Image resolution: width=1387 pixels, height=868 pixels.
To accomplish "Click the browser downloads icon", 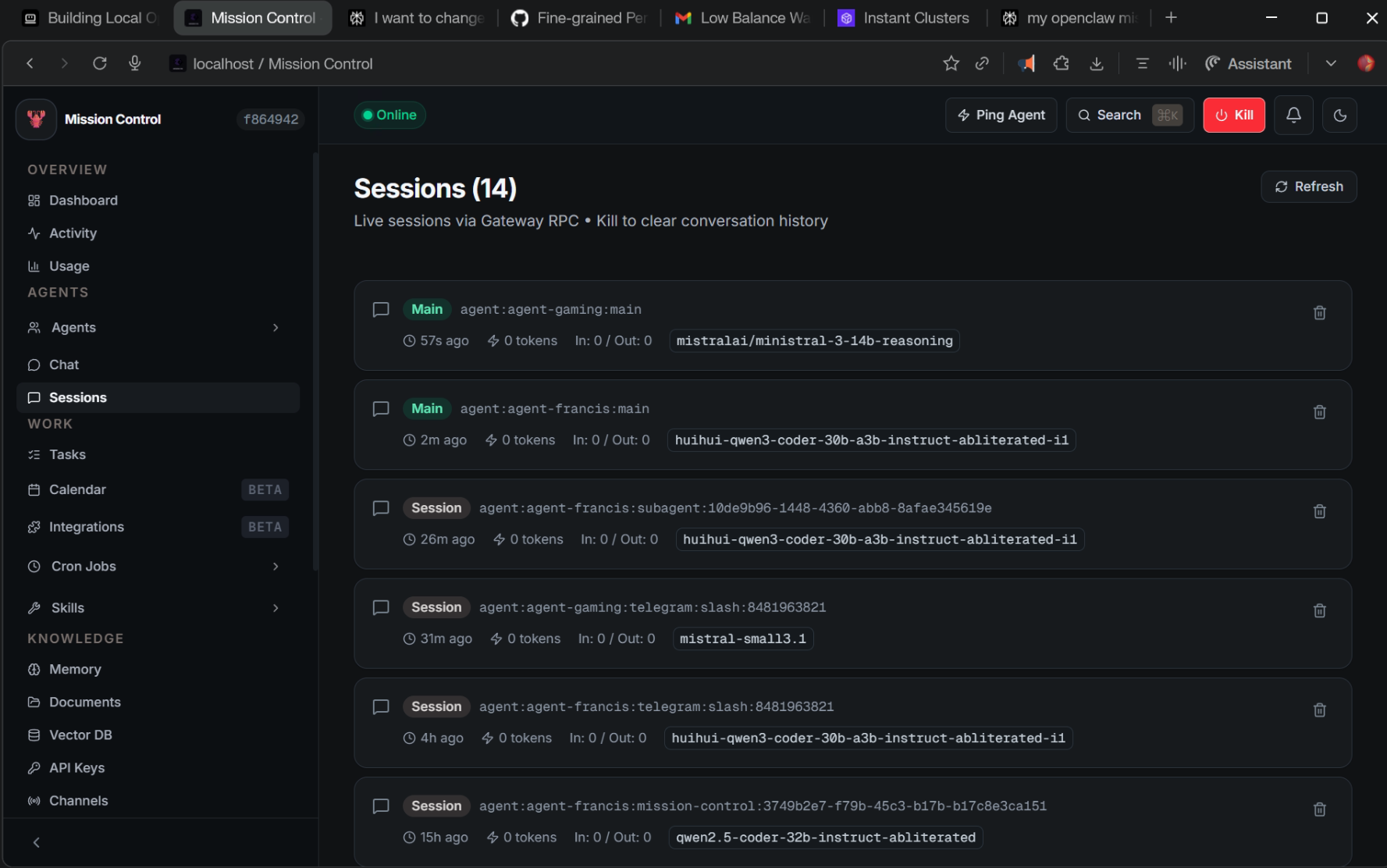I will 1097,63.
